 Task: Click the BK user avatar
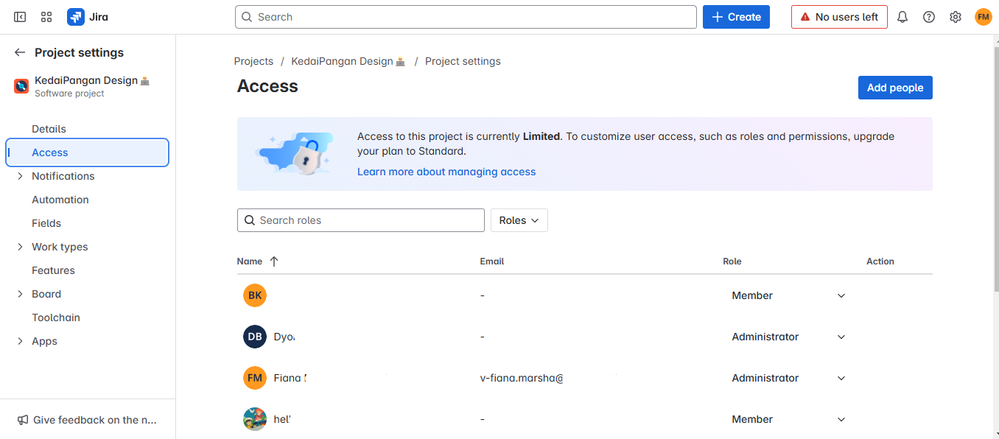tap(255, 296)
